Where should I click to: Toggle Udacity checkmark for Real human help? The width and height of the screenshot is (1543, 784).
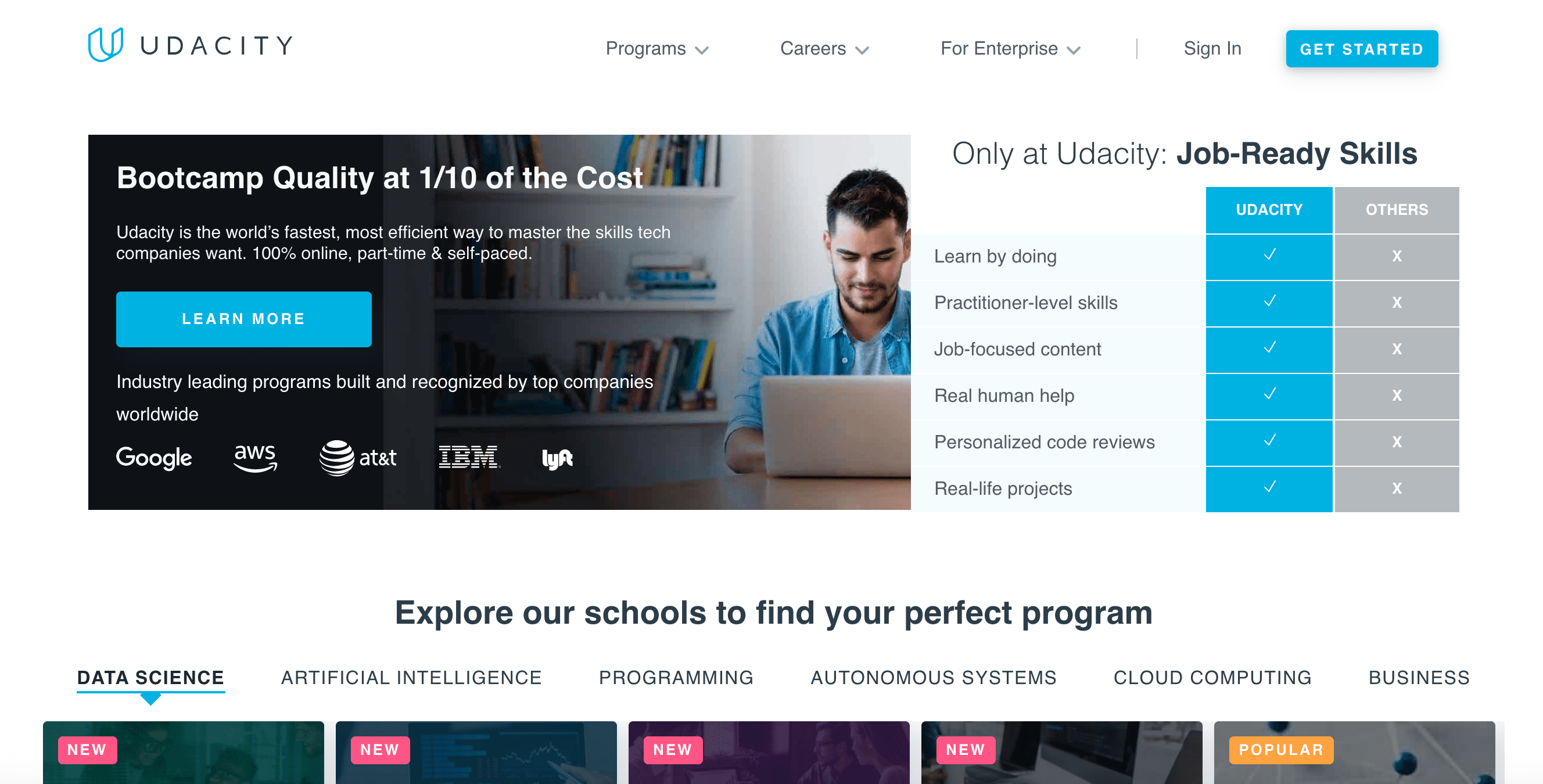pos(1269,395)
